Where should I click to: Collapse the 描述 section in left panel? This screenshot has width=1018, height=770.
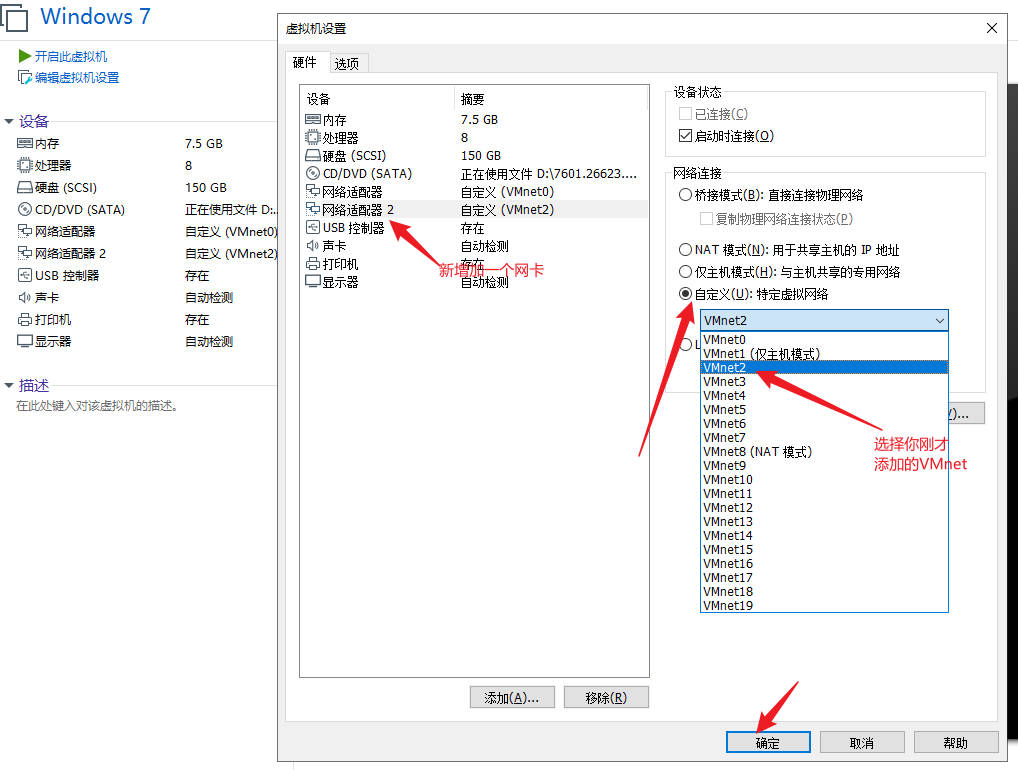click(x=9, y=386)
